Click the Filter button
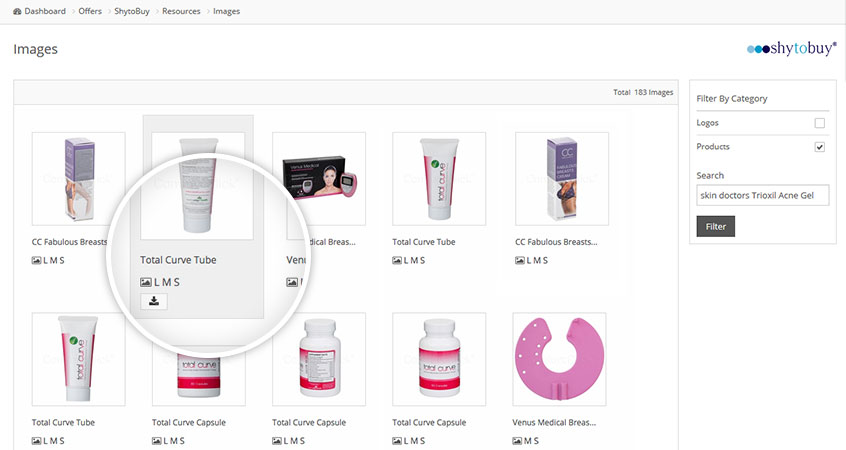846x450 pixels. [x=715, y=227]
